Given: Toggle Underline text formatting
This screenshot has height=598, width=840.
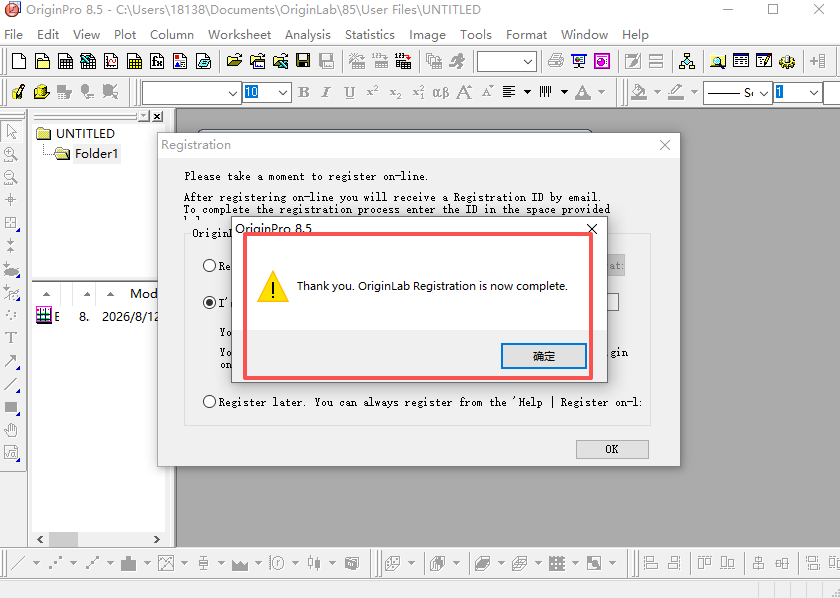Looking at the screenshot, I should click(x=349, y=92).
